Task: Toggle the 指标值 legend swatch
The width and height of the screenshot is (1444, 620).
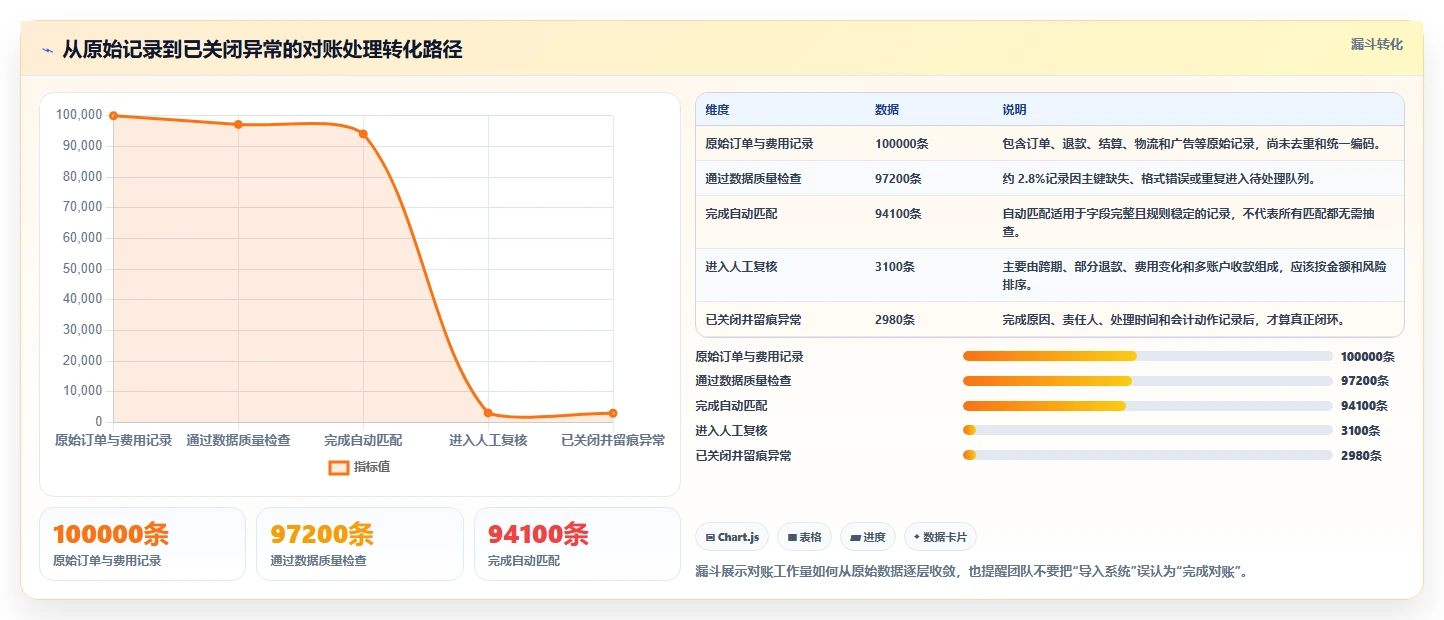Action: pos(339,467)
